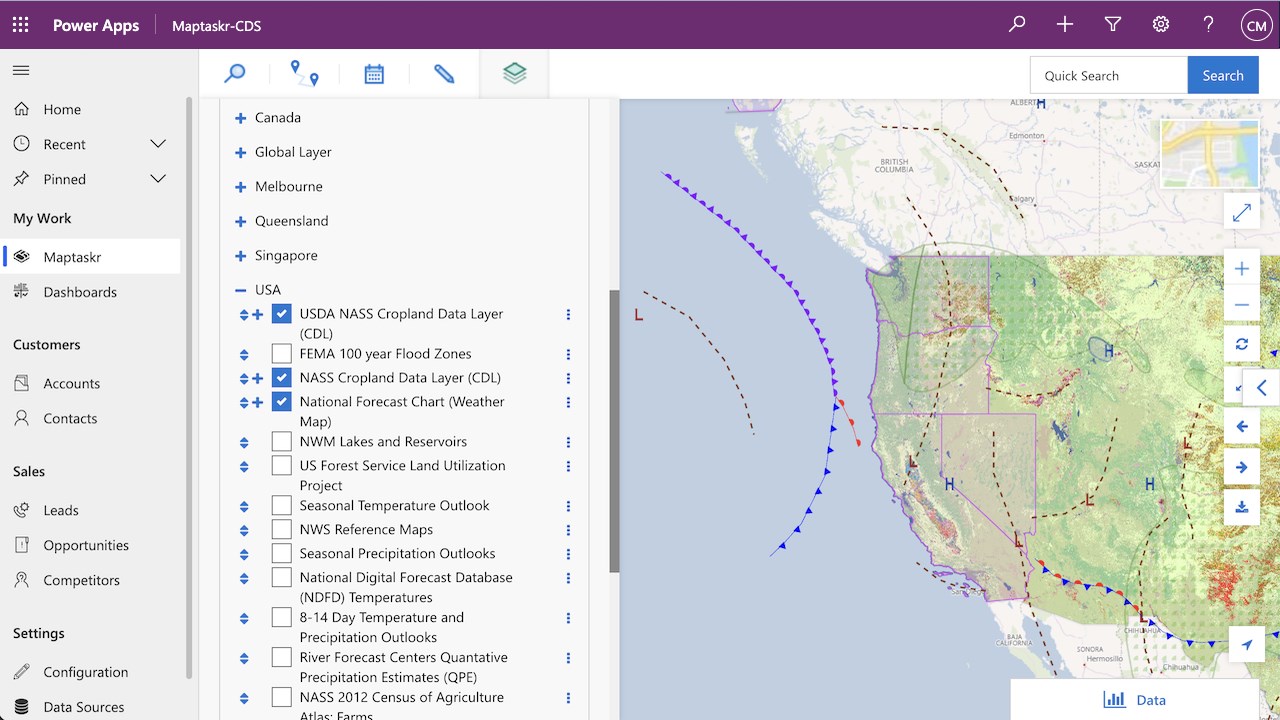Expand Pinned in the sidebar

coord(158,179)
